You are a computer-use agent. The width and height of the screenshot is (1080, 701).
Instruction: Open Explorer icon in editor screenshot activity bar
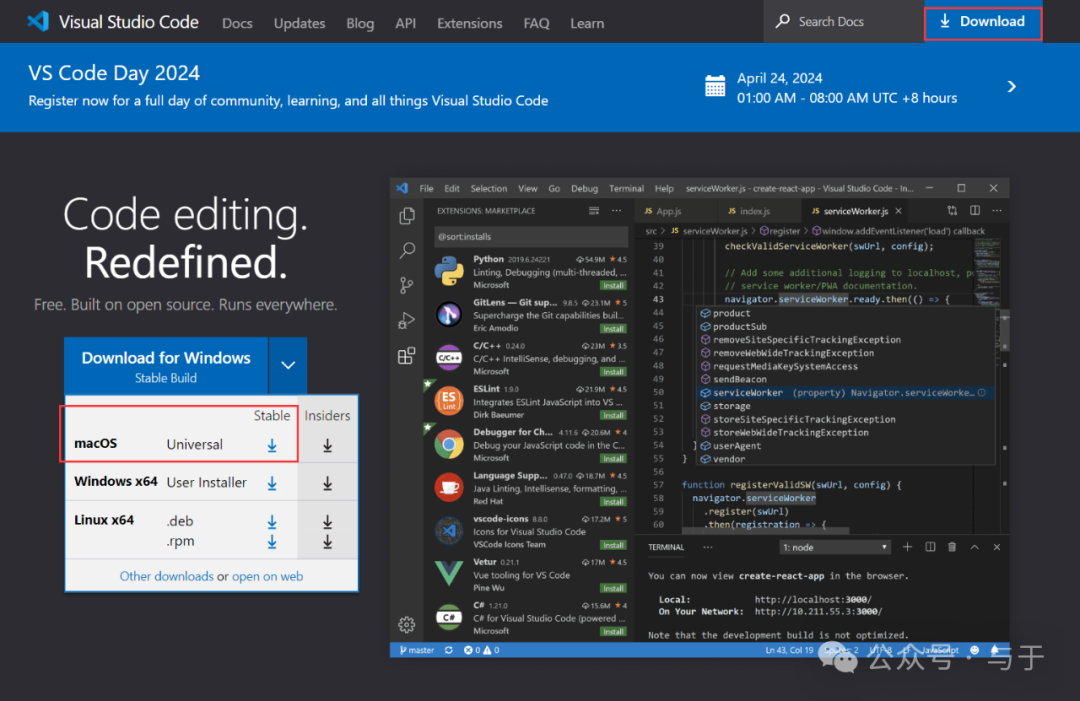point(407,216)
